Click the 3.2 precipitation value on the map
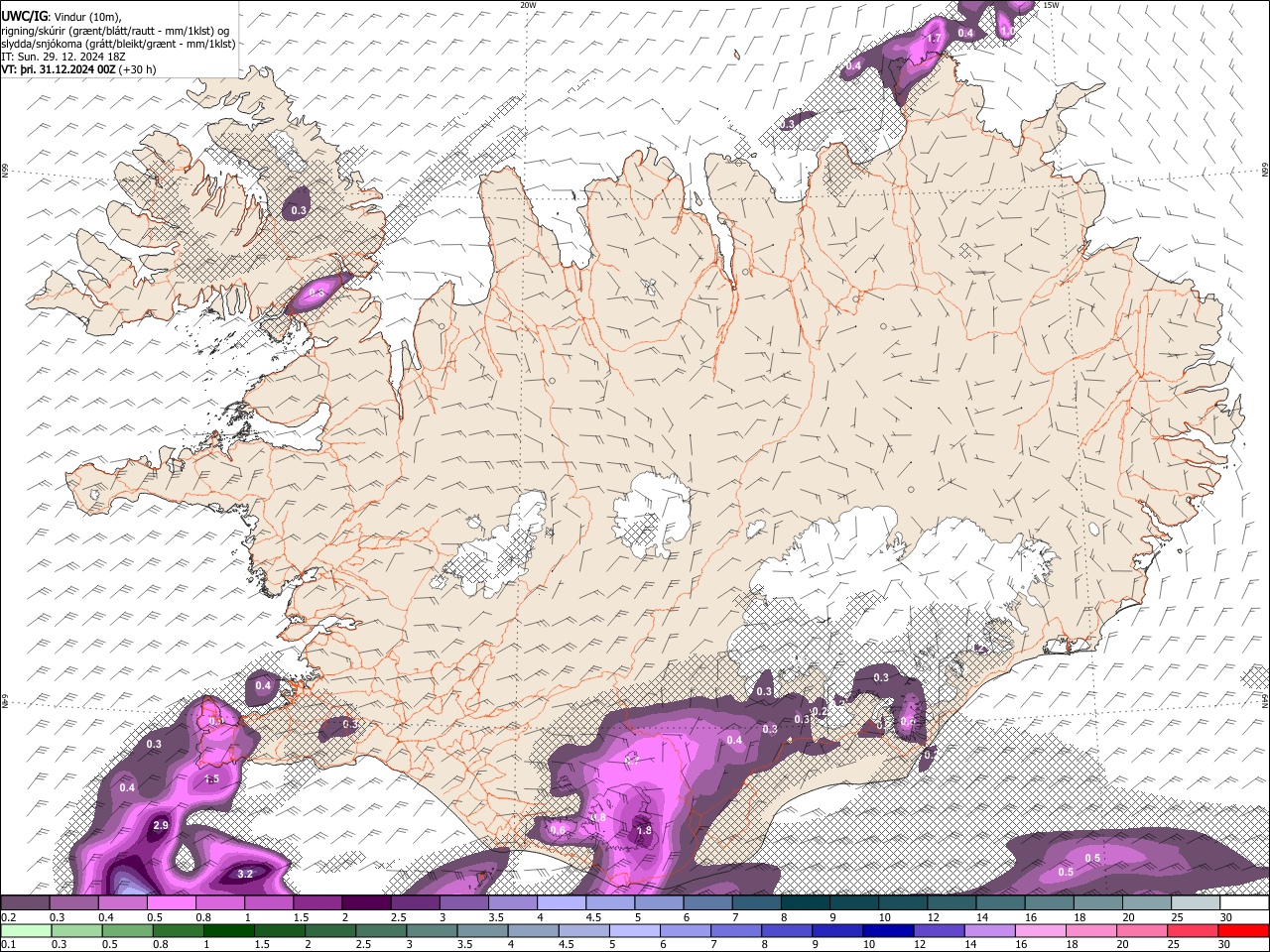This screenshot has height=952, width=1270. (246, 874)
